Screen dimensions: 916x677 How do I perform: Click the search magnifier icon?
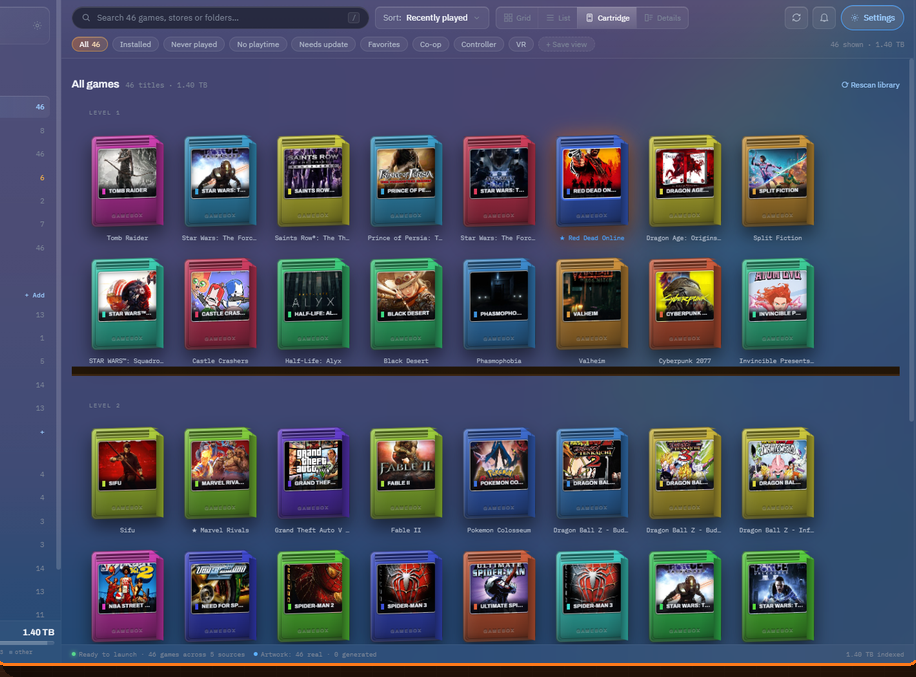(86, 18)
